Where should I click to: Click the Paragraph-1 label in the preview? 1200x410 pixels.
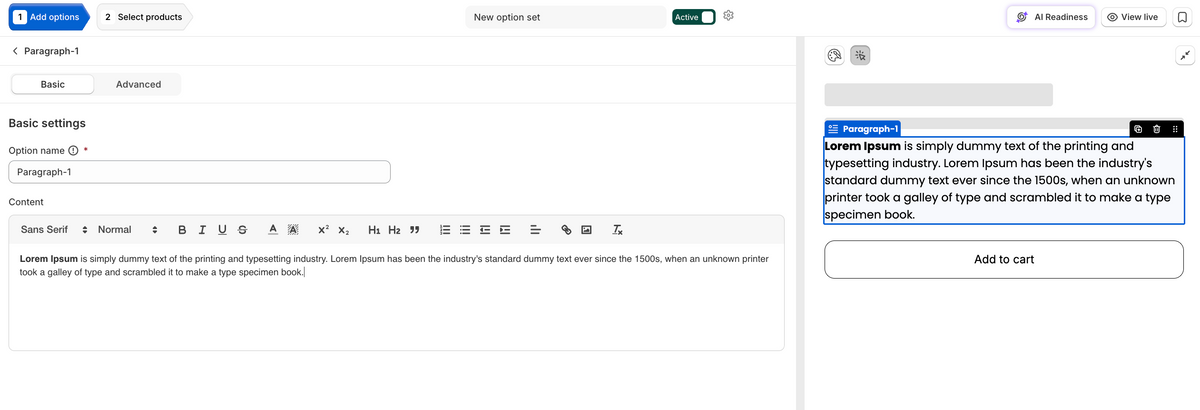[863, 129]
